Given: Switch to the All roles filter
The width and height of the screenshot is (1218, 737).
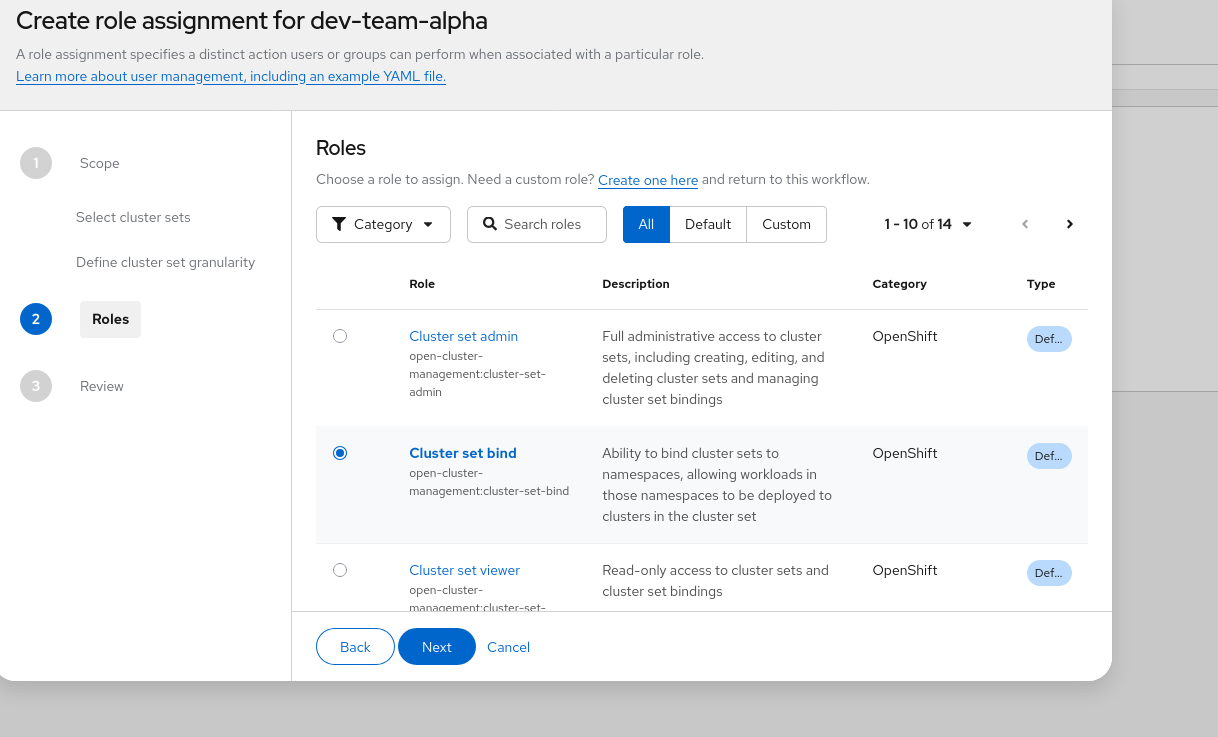Looking at the screenshot, I should tap(646, 224).
